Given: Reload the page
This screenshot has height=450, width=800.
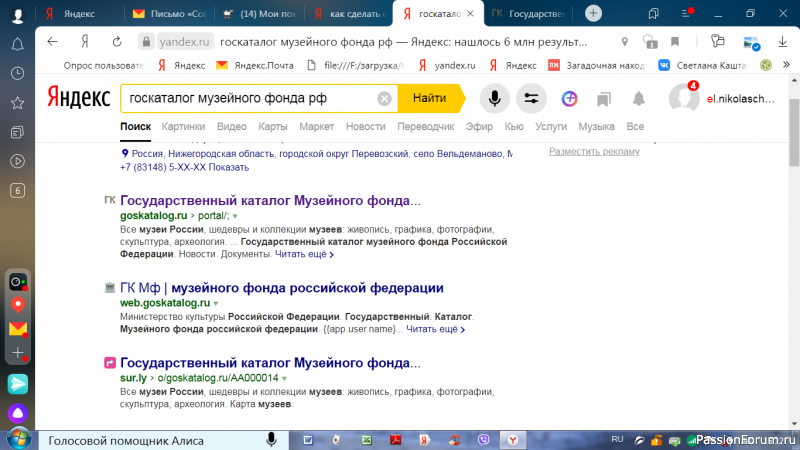Looking at the screenshot, I should pos(117,42).
